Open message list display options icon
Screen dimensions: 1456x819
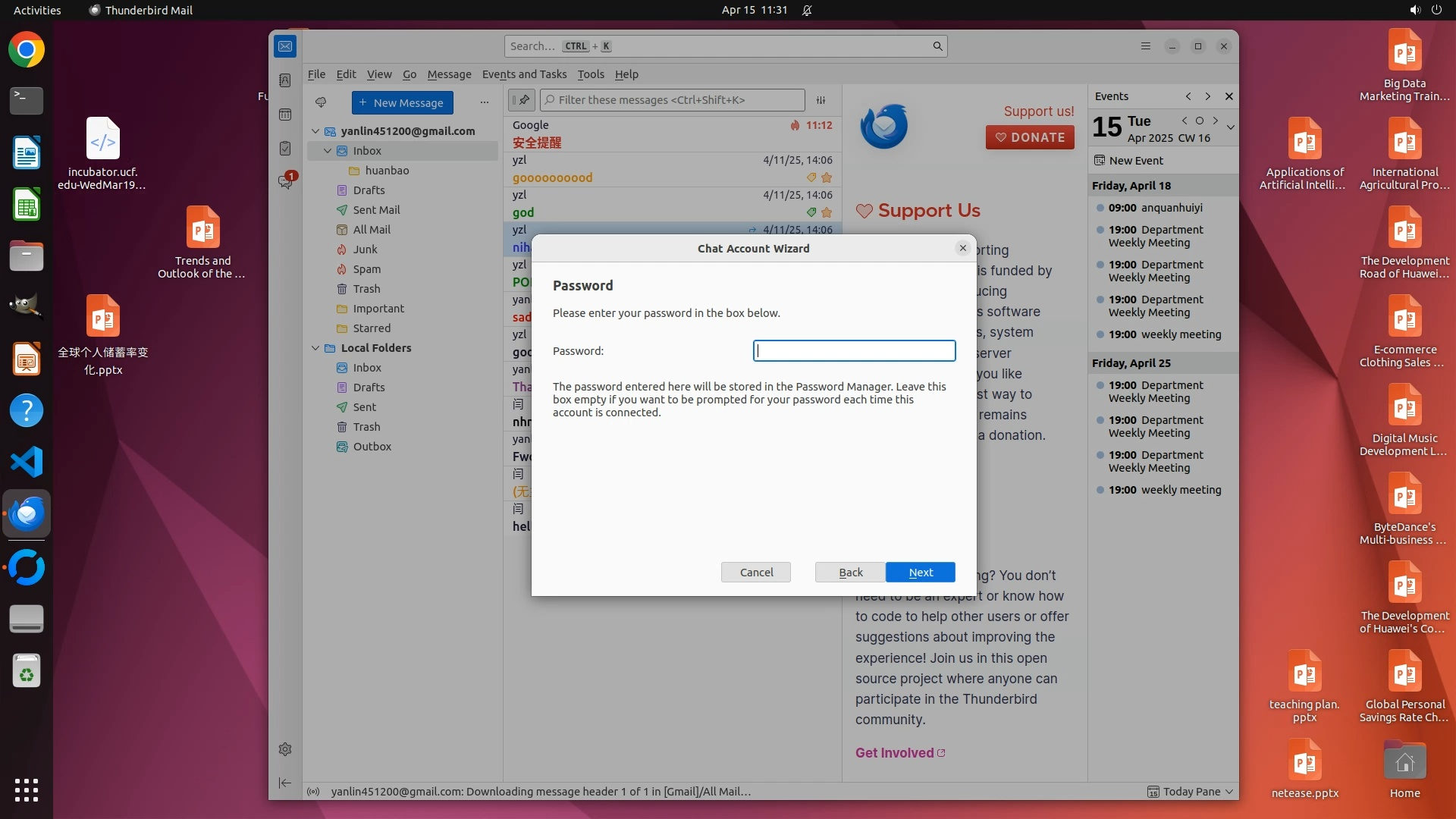coord(821,100)
